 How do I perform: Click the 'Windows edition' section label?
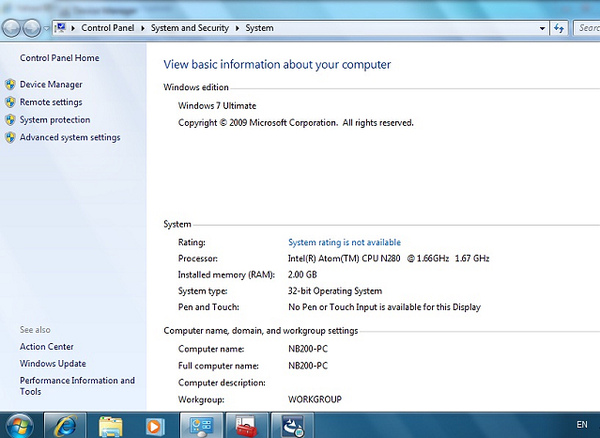tap(196, 87)
